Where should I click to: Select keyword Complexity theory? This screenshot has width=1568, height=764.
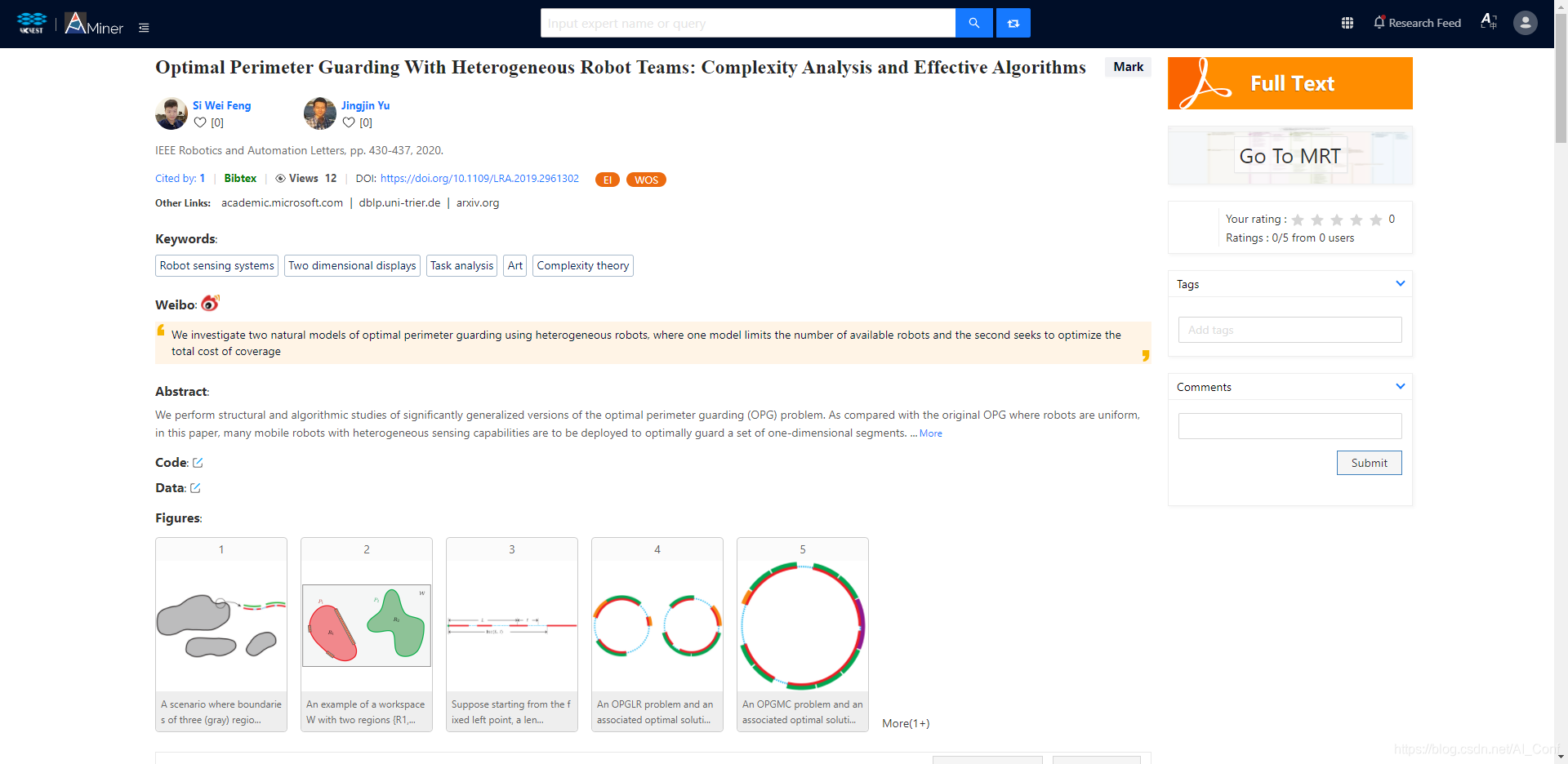pyautogui.click(x=583, y=265)
